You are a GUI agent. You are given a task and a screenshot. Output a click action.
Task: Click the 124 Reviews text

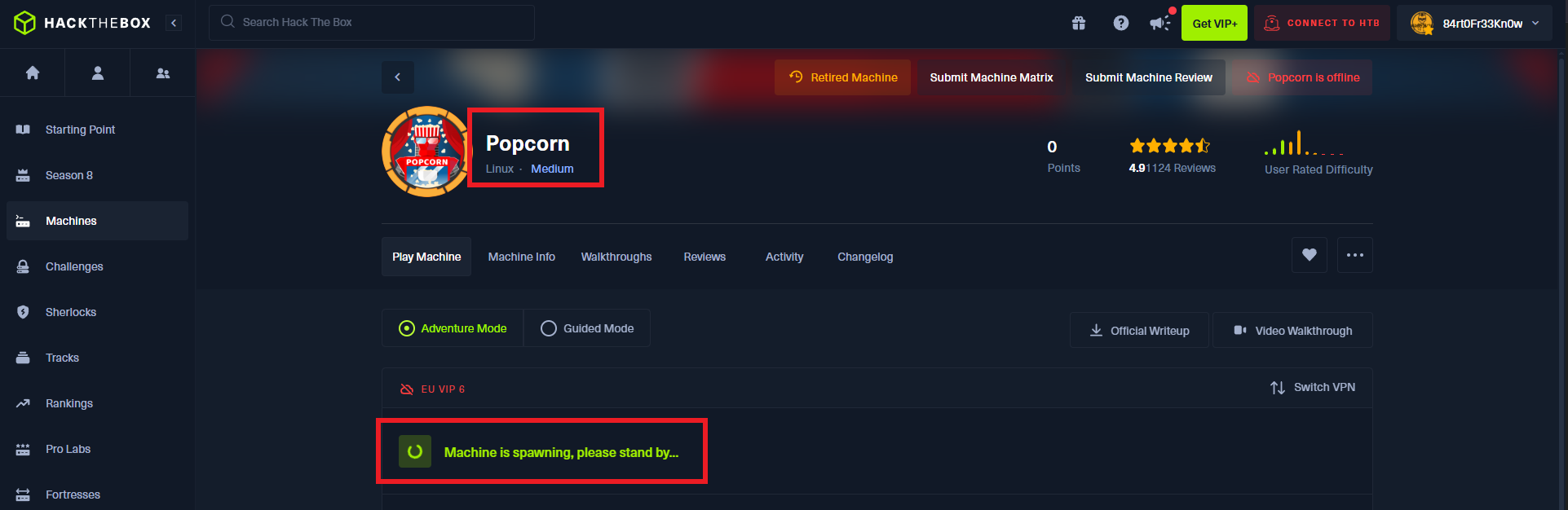pyautogui.click(x=1181, y=168)
